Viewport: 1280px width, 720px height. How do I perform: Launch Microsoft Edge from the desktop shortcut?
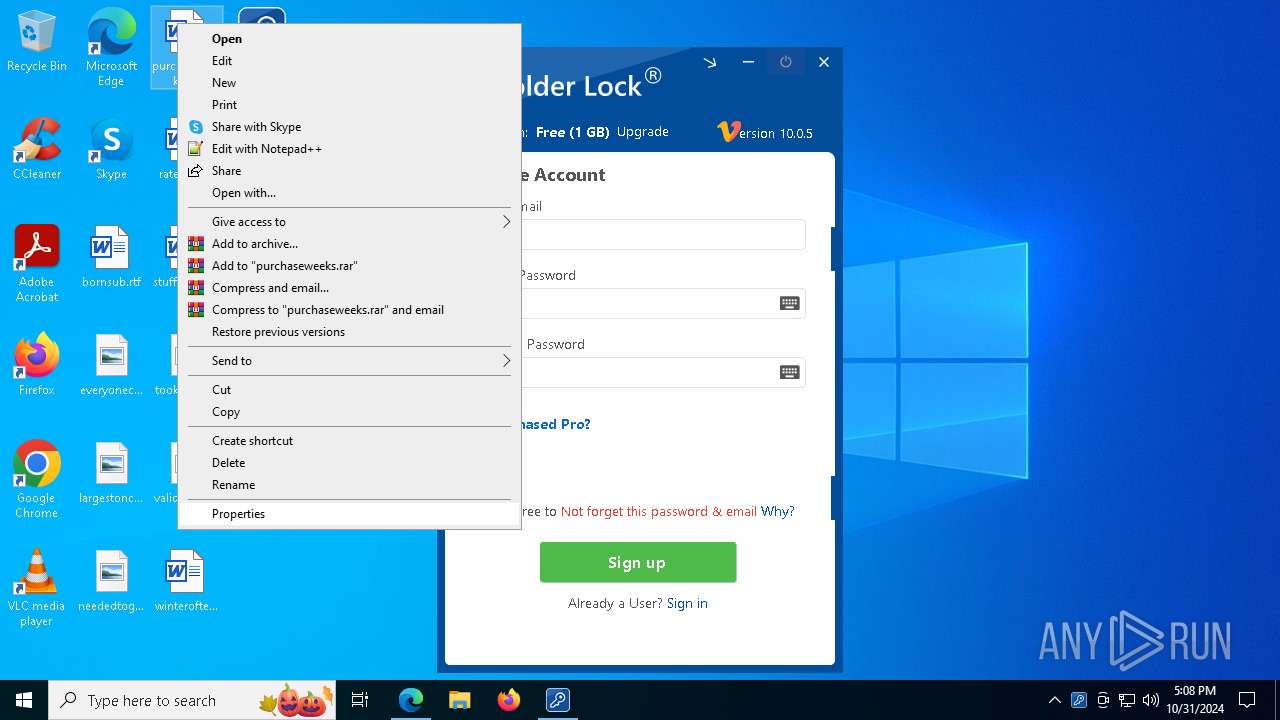[x=111, y=47]
